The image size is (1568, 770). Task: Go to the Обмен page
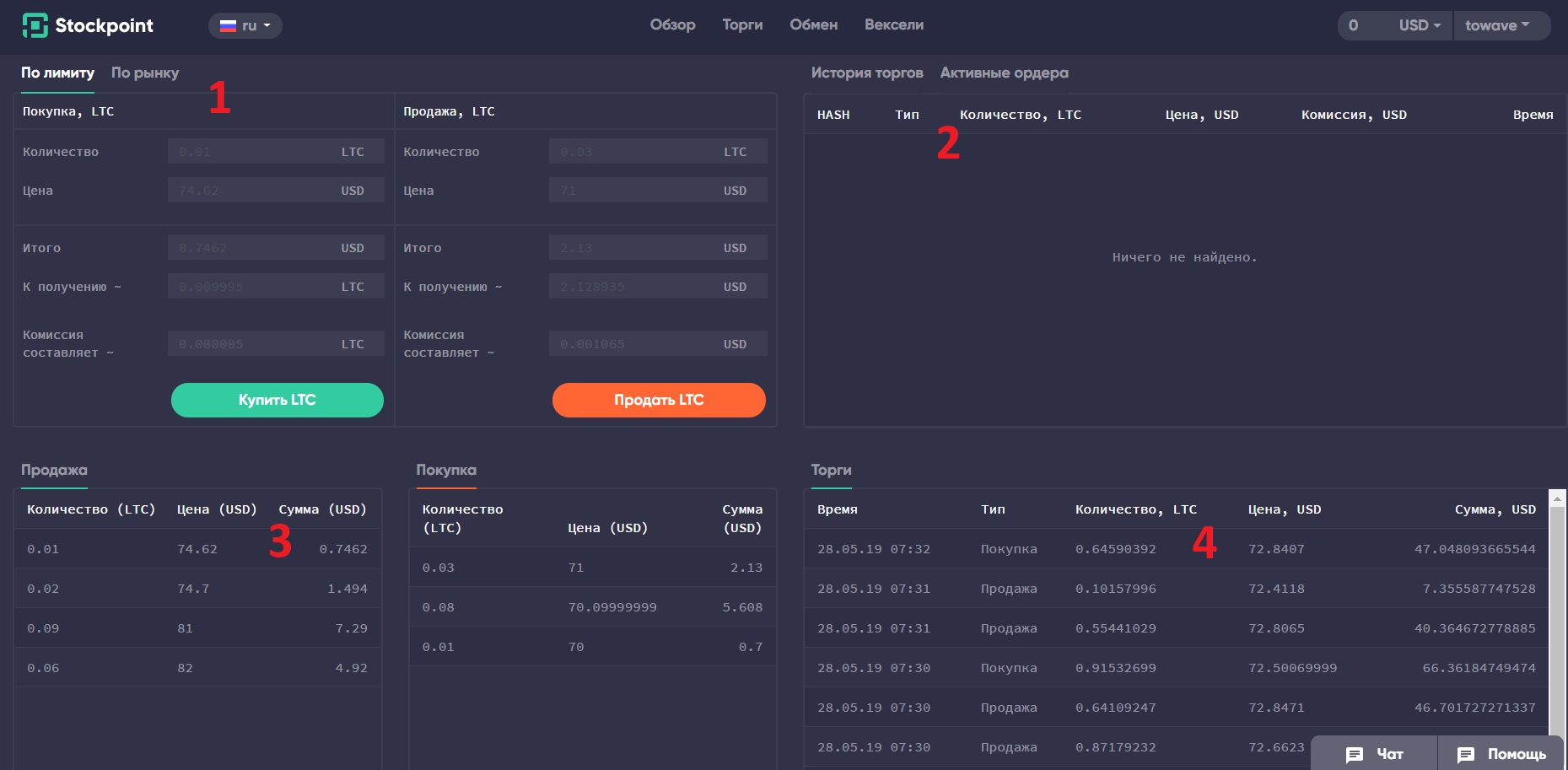click(x=813, y=24)
